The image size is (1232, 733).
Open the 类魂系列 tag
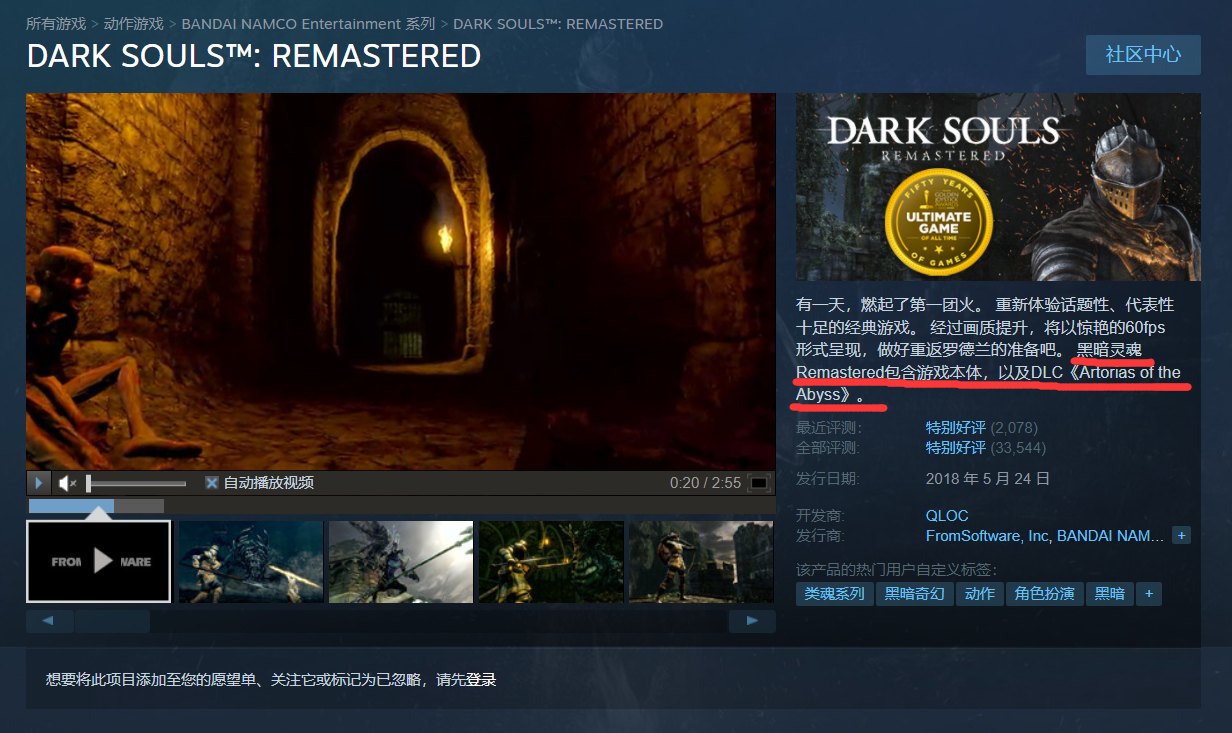835,594
